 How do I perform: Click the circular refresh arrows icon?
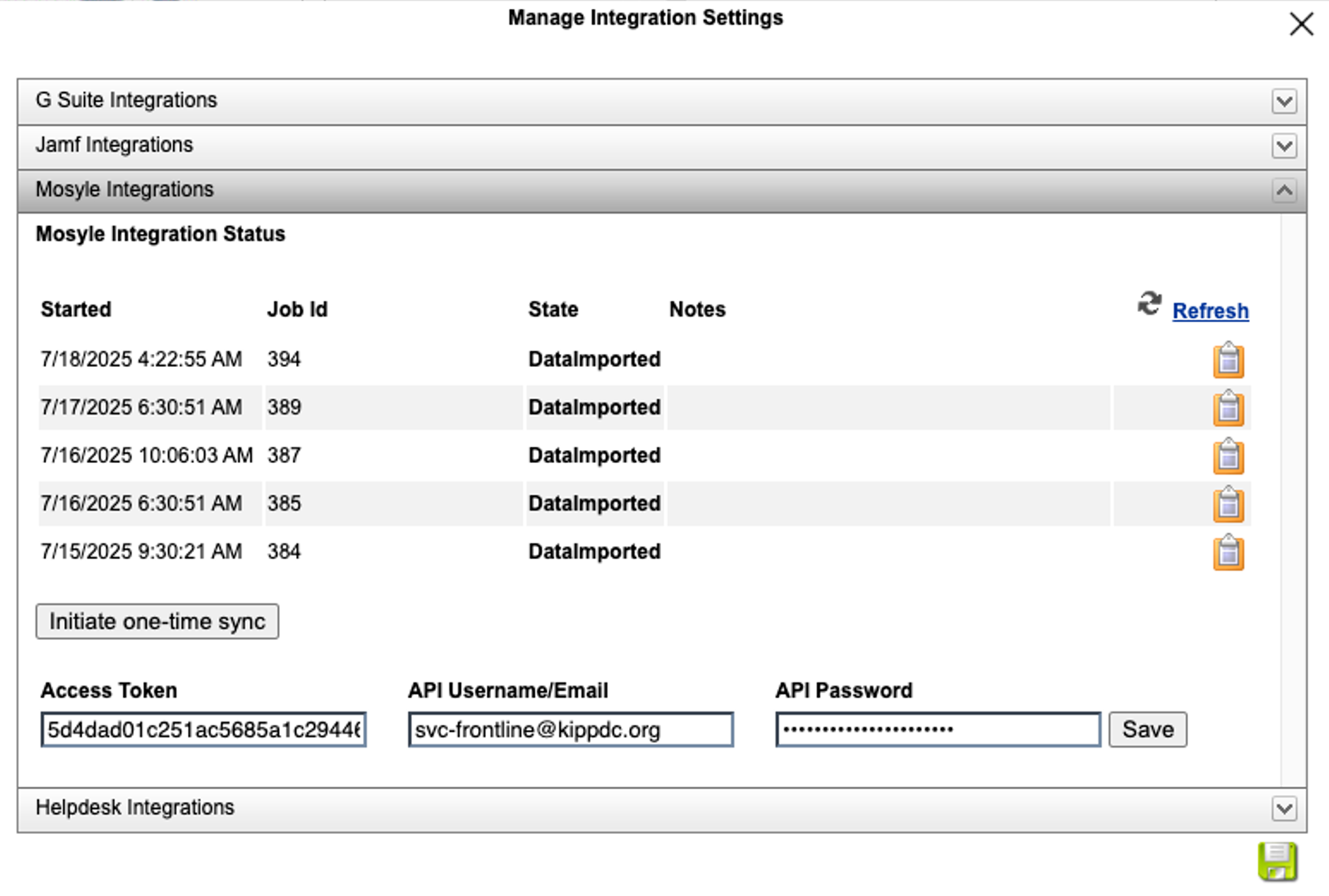[x=1149, y=304]
